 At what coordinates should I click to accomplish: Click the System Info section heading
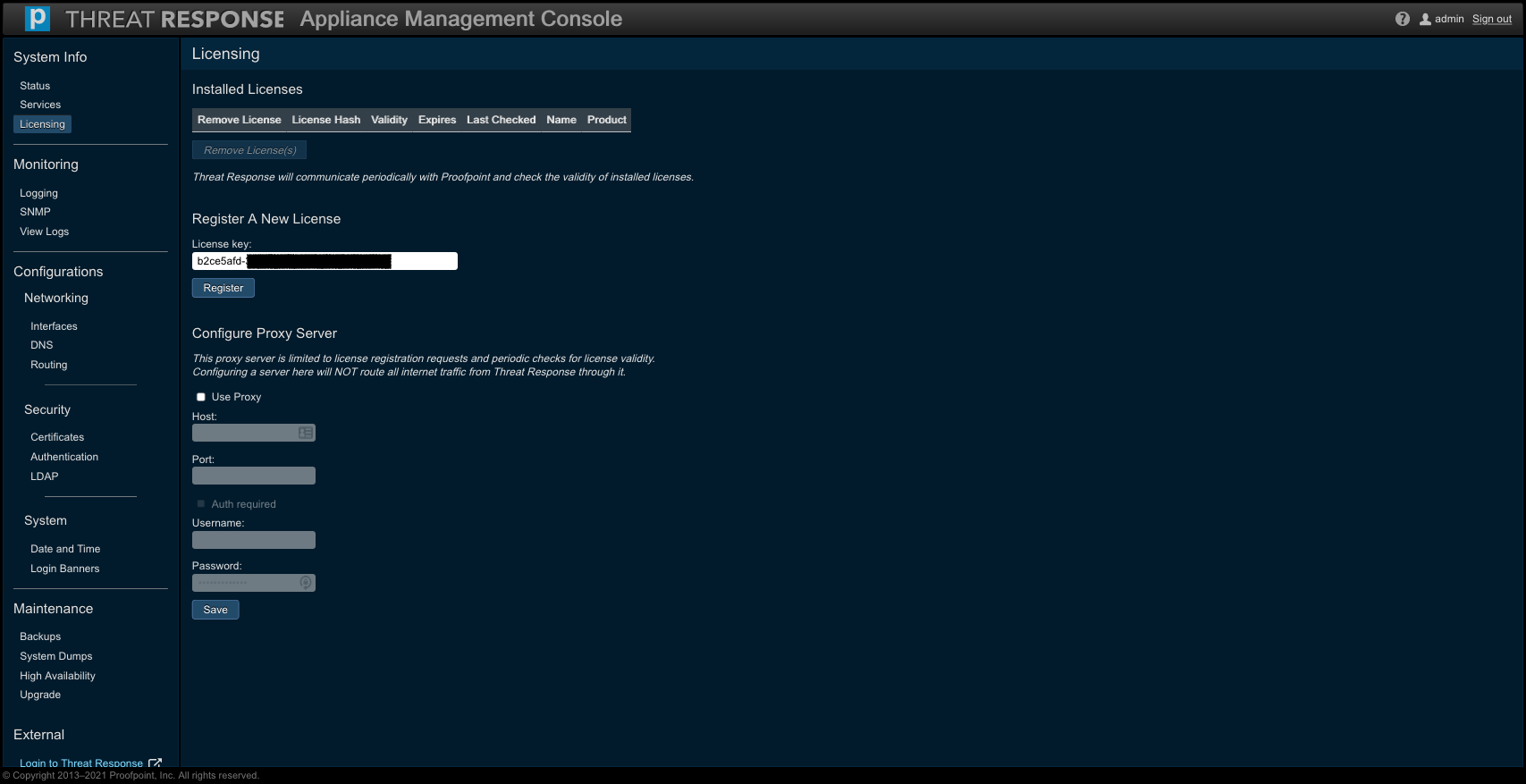click(x=50, y=57)
